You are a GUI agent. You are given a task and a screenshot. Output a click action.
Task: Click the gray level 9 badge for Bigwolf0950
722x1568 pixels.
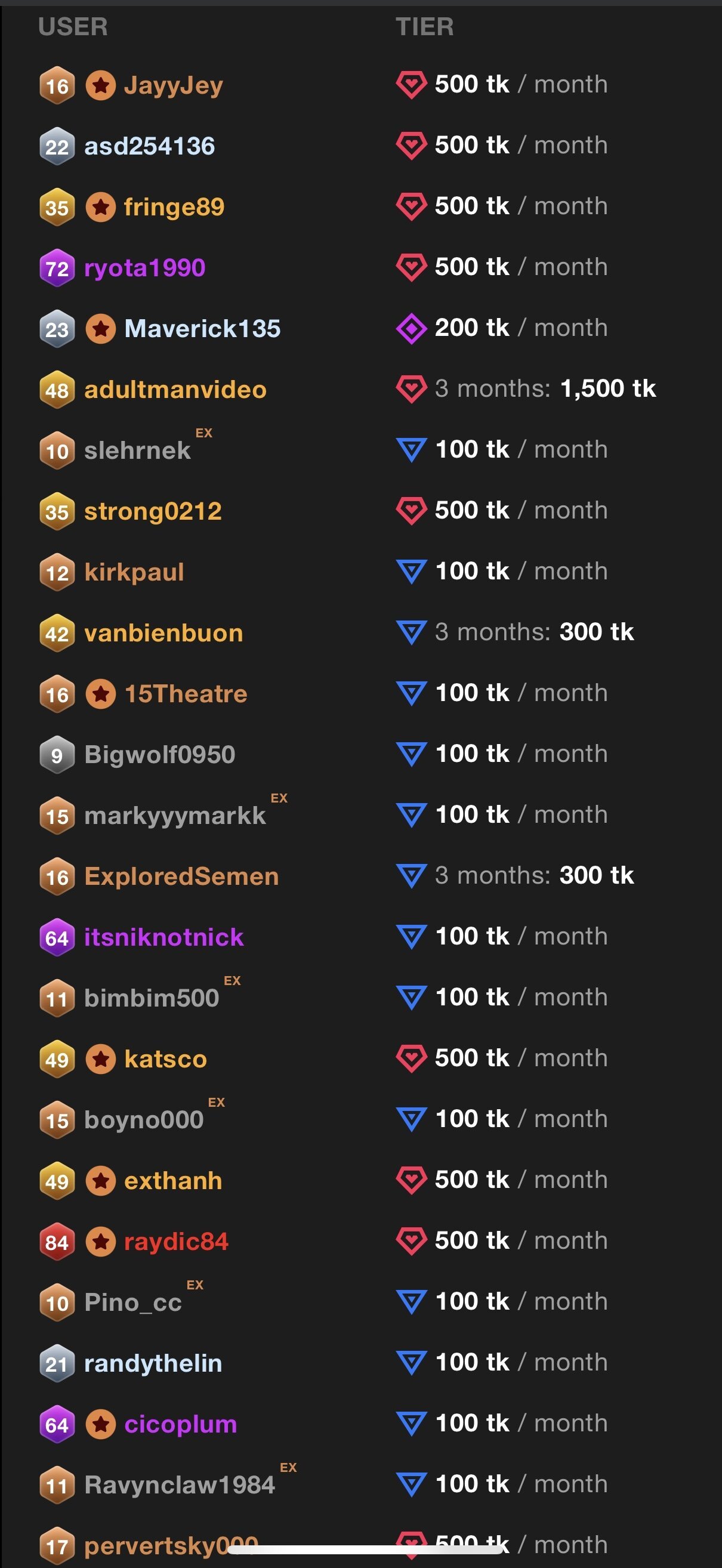point(57,755)
